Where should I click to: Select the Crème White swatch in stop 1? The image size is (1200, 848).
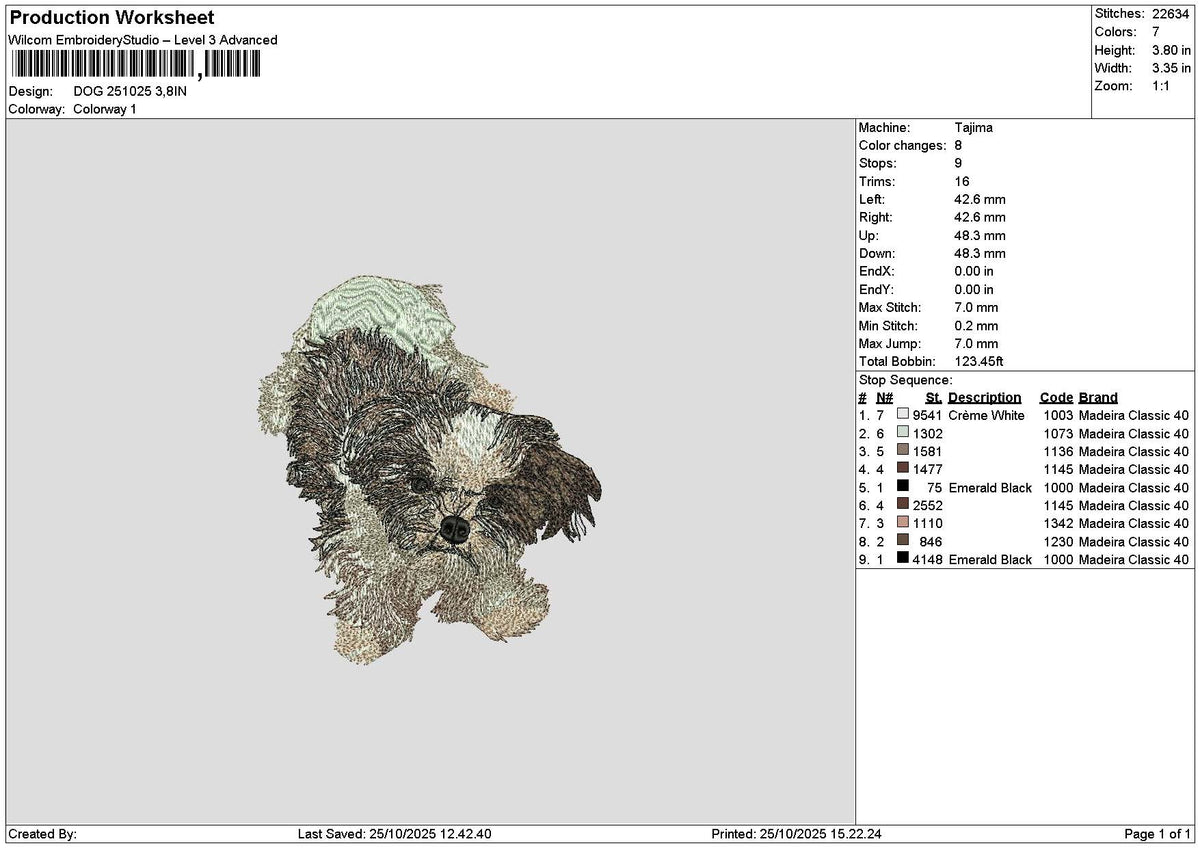903,415
